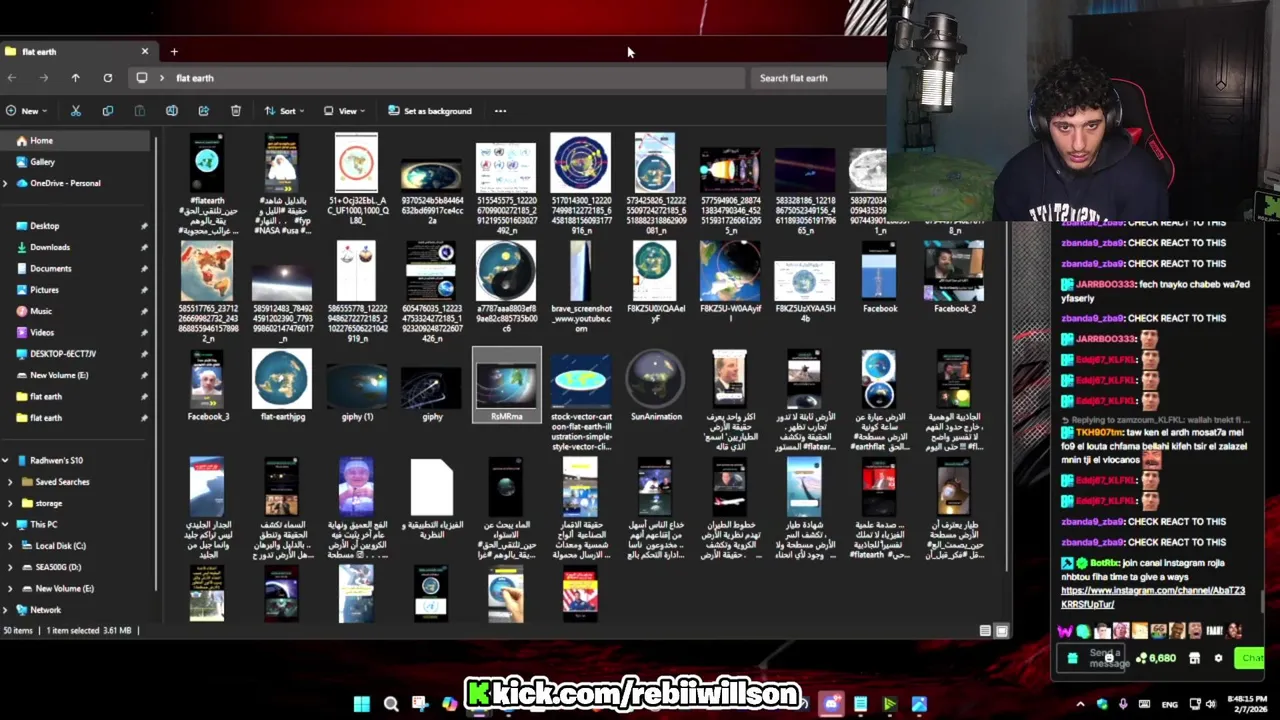Select the flat earth tab
The height and width of the screenshot is (720, 1280).
[78, 51]
